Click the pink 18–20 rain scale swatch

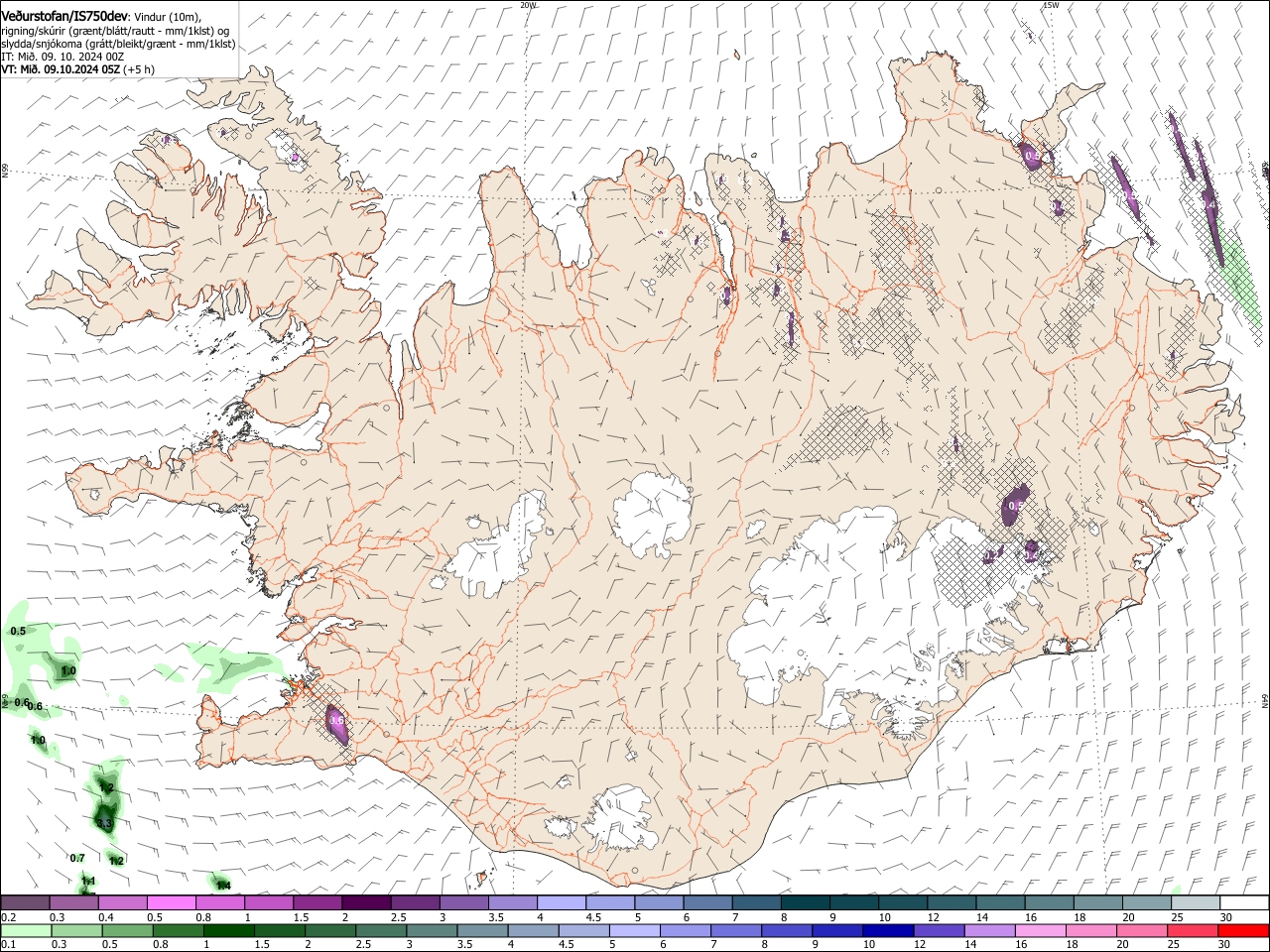click(1090, 930)
